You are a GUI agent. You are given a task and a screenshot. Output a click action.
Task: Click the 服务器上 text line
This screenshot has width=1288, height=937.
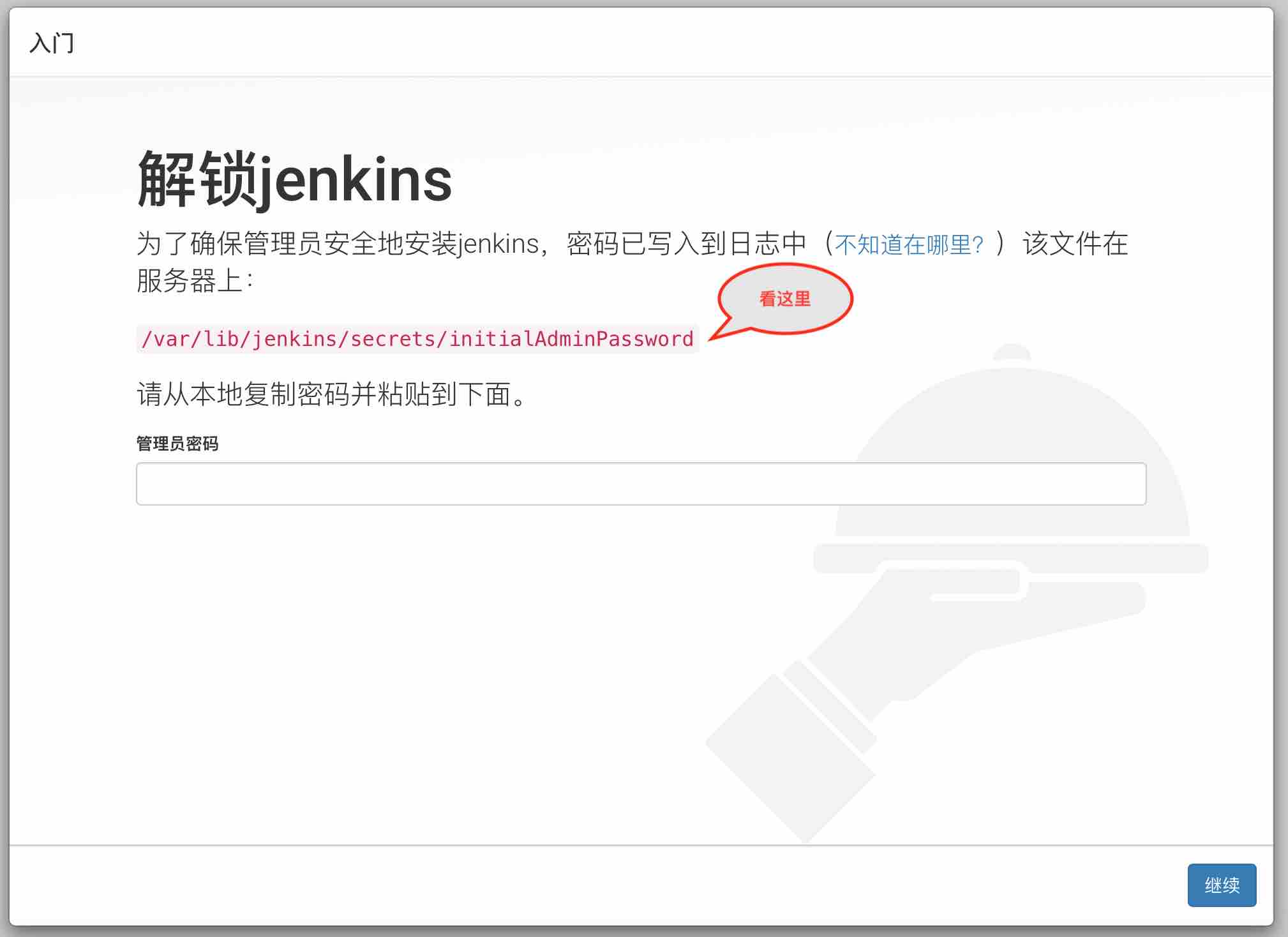(x=195, y=281)
